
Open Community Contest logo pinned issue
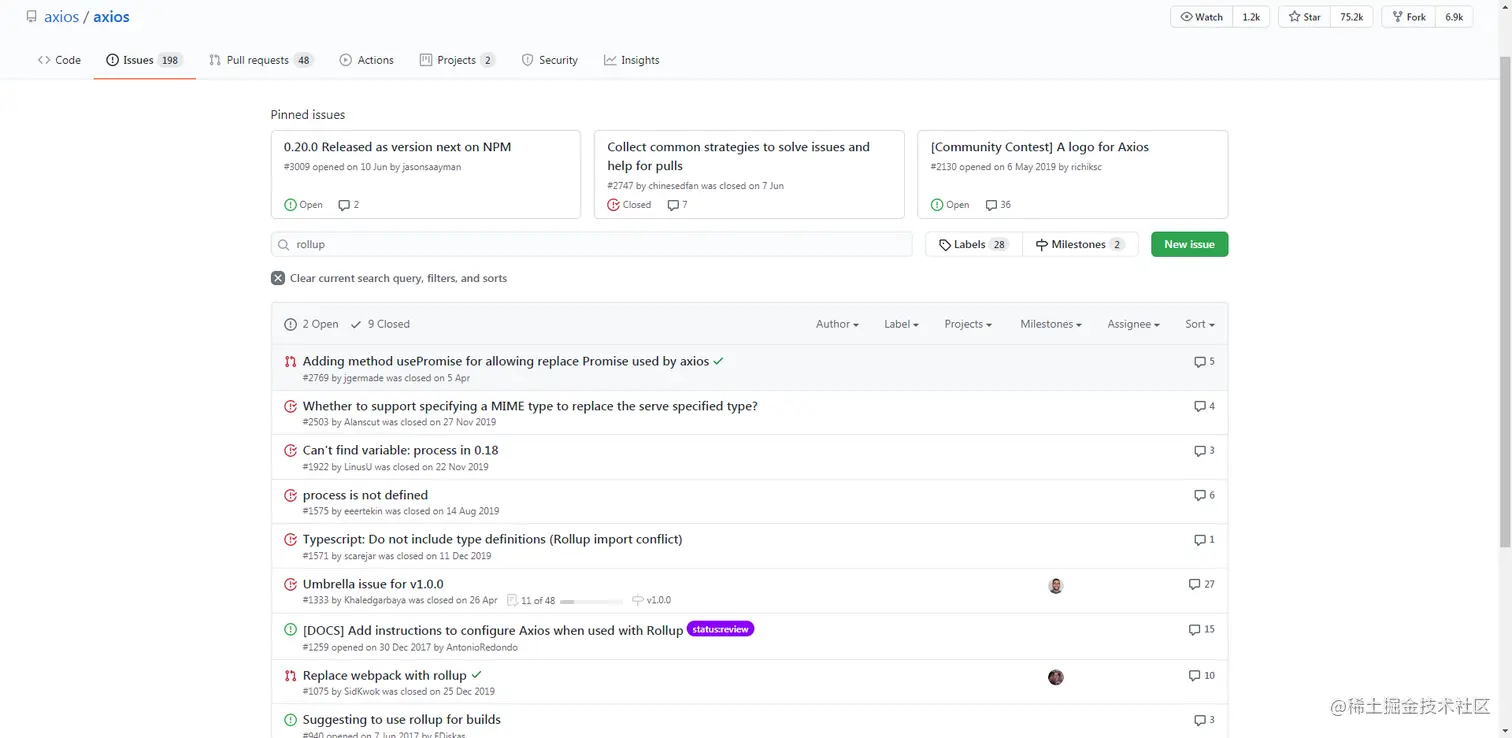[1040, 147]
